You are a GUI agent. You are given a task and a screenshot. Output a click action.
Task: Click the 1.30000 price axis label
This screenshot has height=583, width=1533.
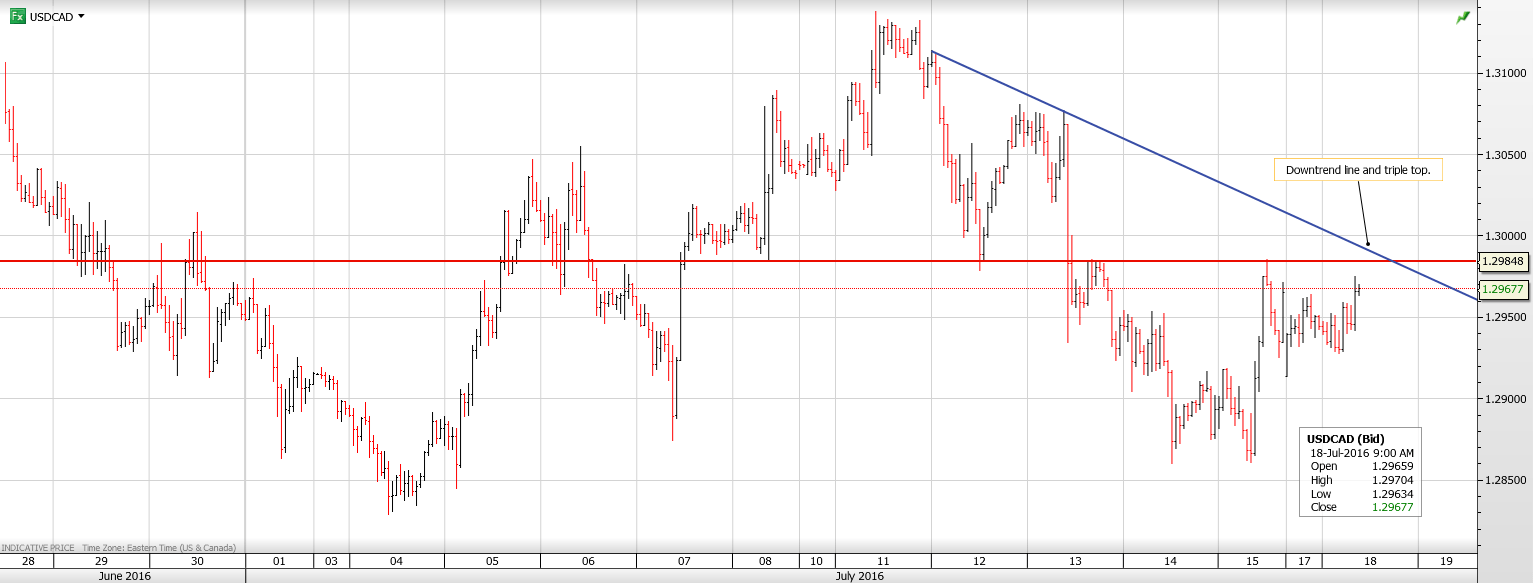(x=1505, y=236)
